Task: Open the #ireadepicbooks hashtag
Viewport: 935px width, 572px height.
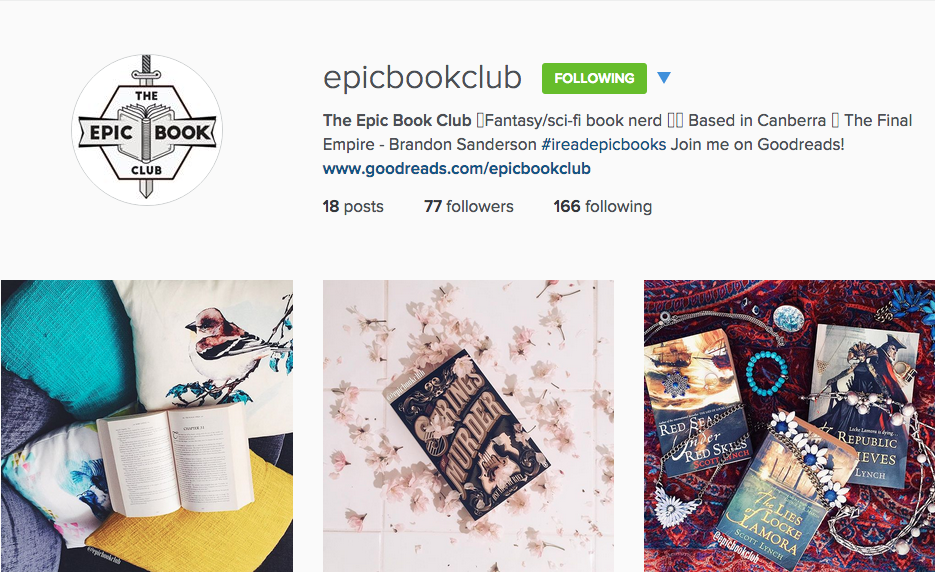Action: (x=603, y=144)
